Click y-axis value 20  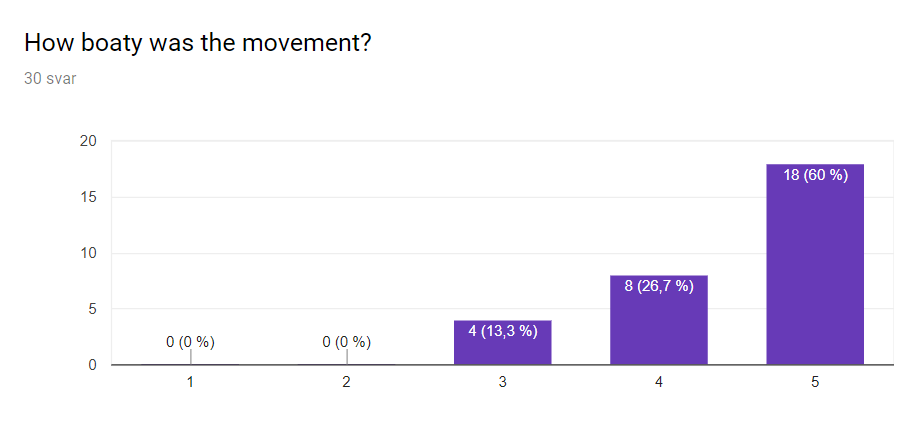[x=89, y=141]
